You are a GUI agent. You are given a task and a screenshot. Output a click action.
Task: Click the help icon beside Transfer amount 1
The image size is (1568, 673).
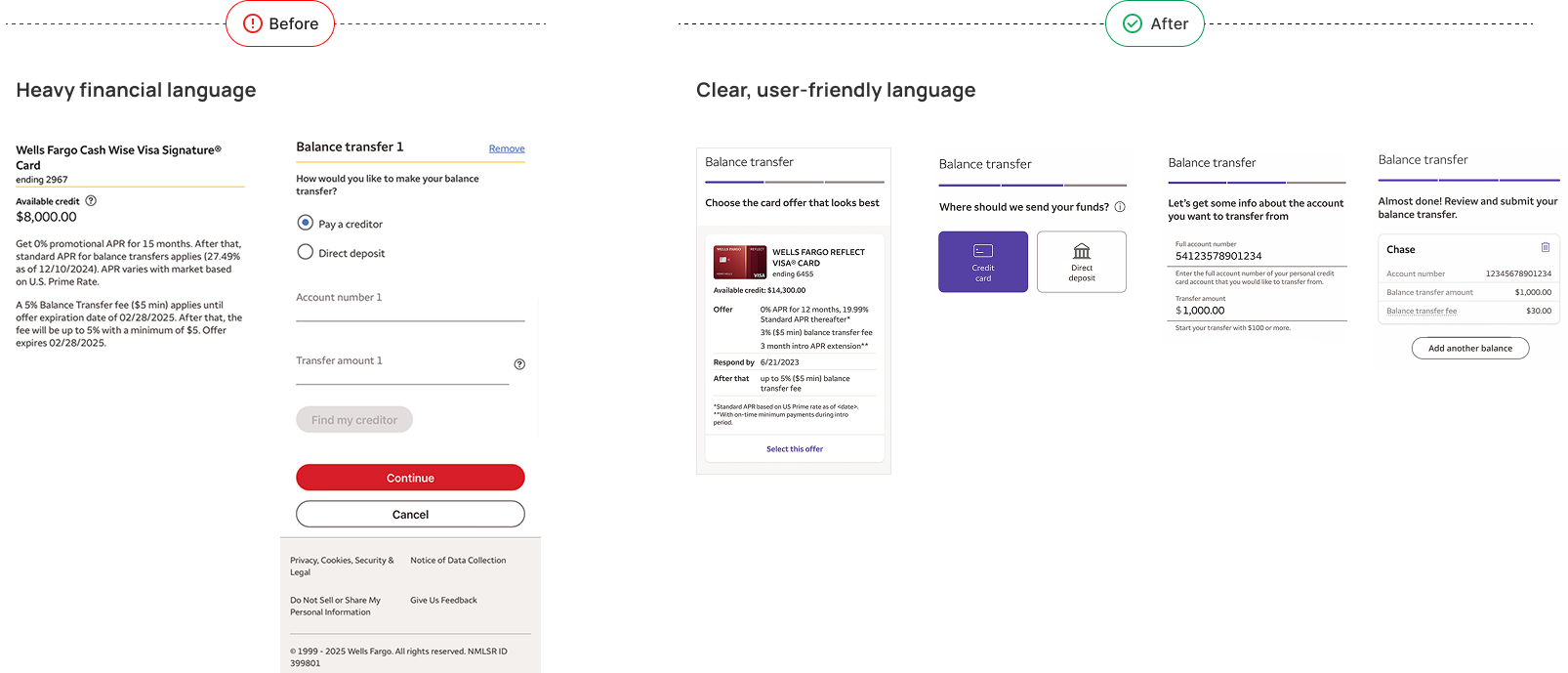pos(519,364)
